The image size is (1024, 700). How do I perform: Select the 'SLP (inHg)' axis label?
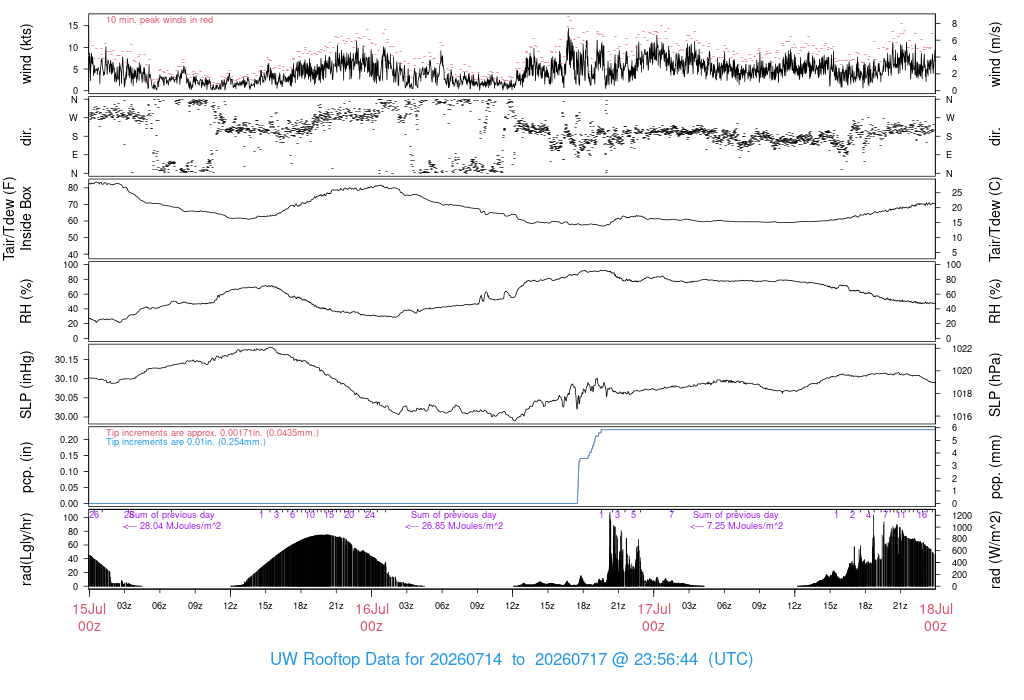click(26, 386)
